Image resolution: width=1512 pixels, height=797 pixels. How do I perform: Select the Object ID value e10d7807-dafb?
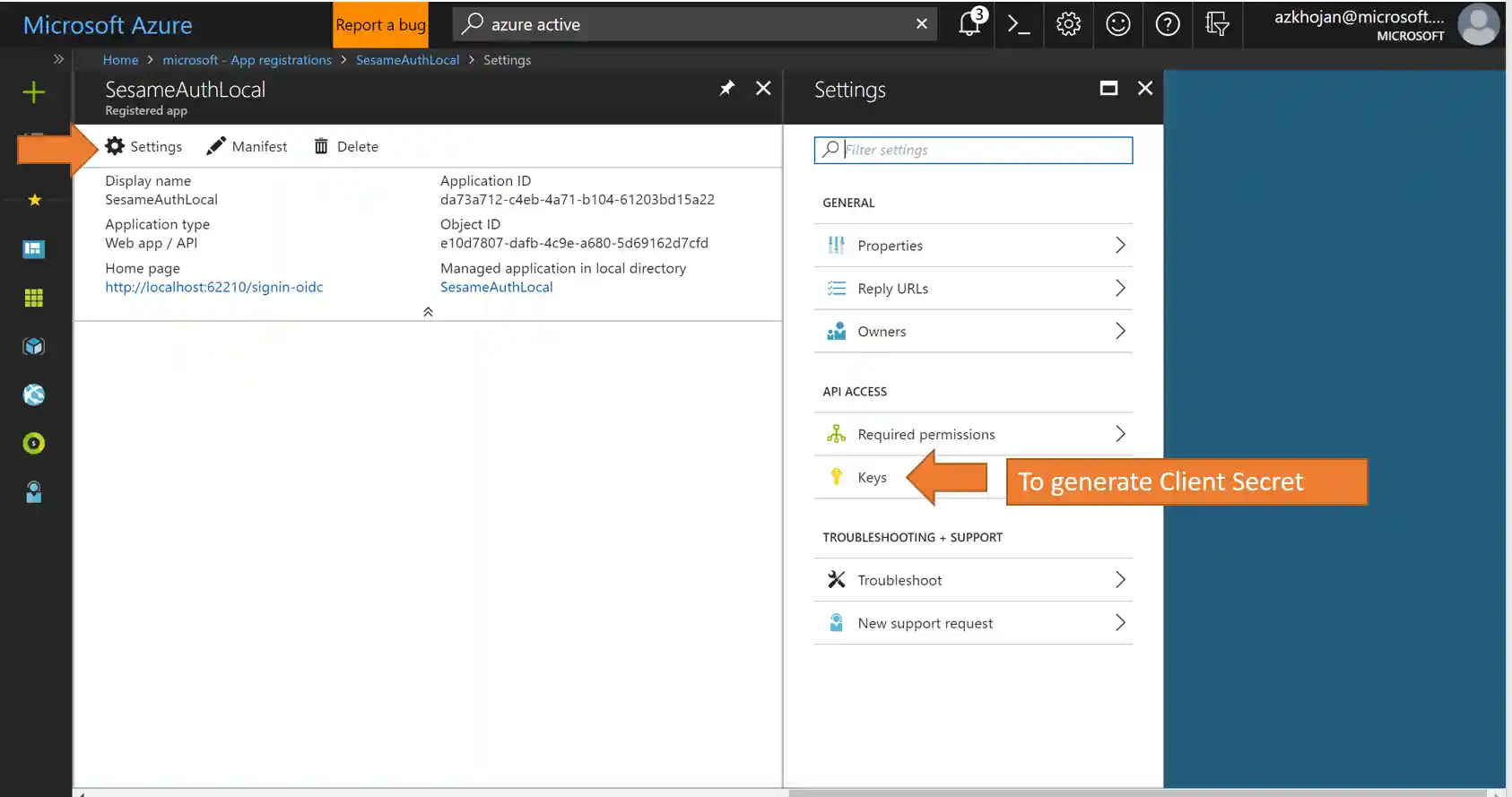point(574,243)
